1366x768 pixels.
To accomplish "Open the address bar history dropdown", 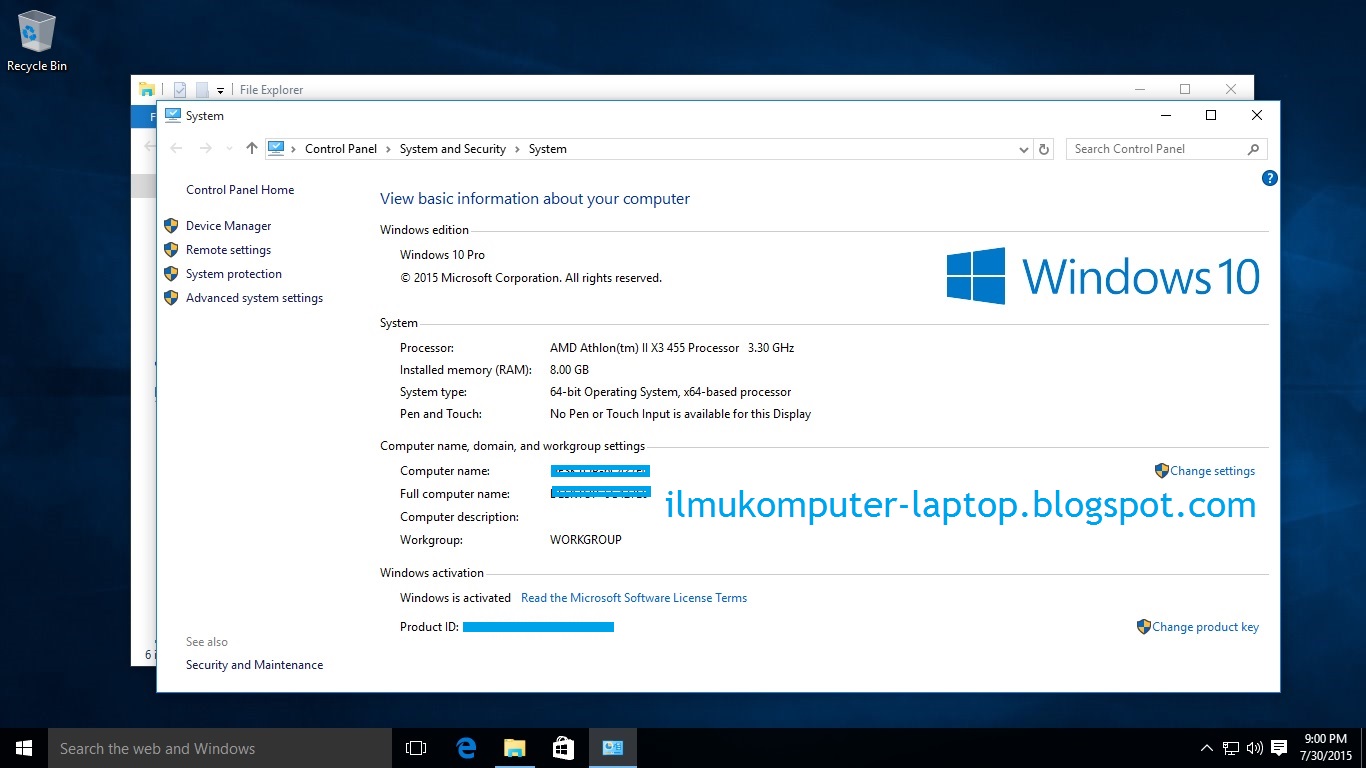I will [1024, 149].
